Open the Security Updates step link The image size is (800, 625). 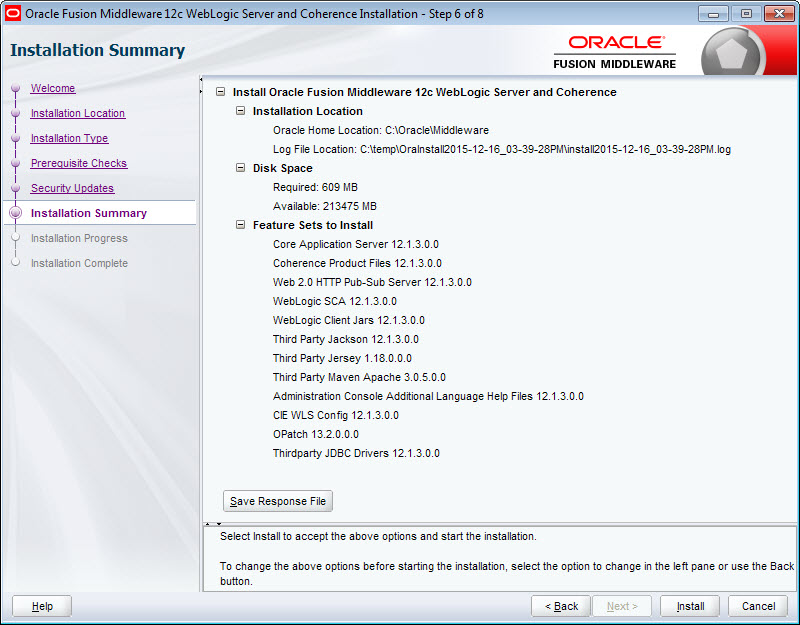tap(72, 188)
